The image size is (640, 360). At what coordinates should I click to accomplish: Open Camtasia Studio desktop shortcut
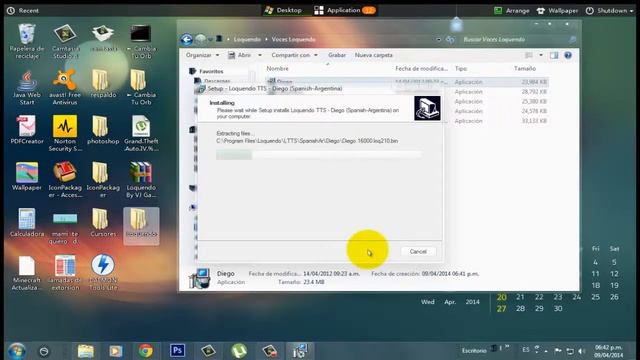click(x=65, y=41)
